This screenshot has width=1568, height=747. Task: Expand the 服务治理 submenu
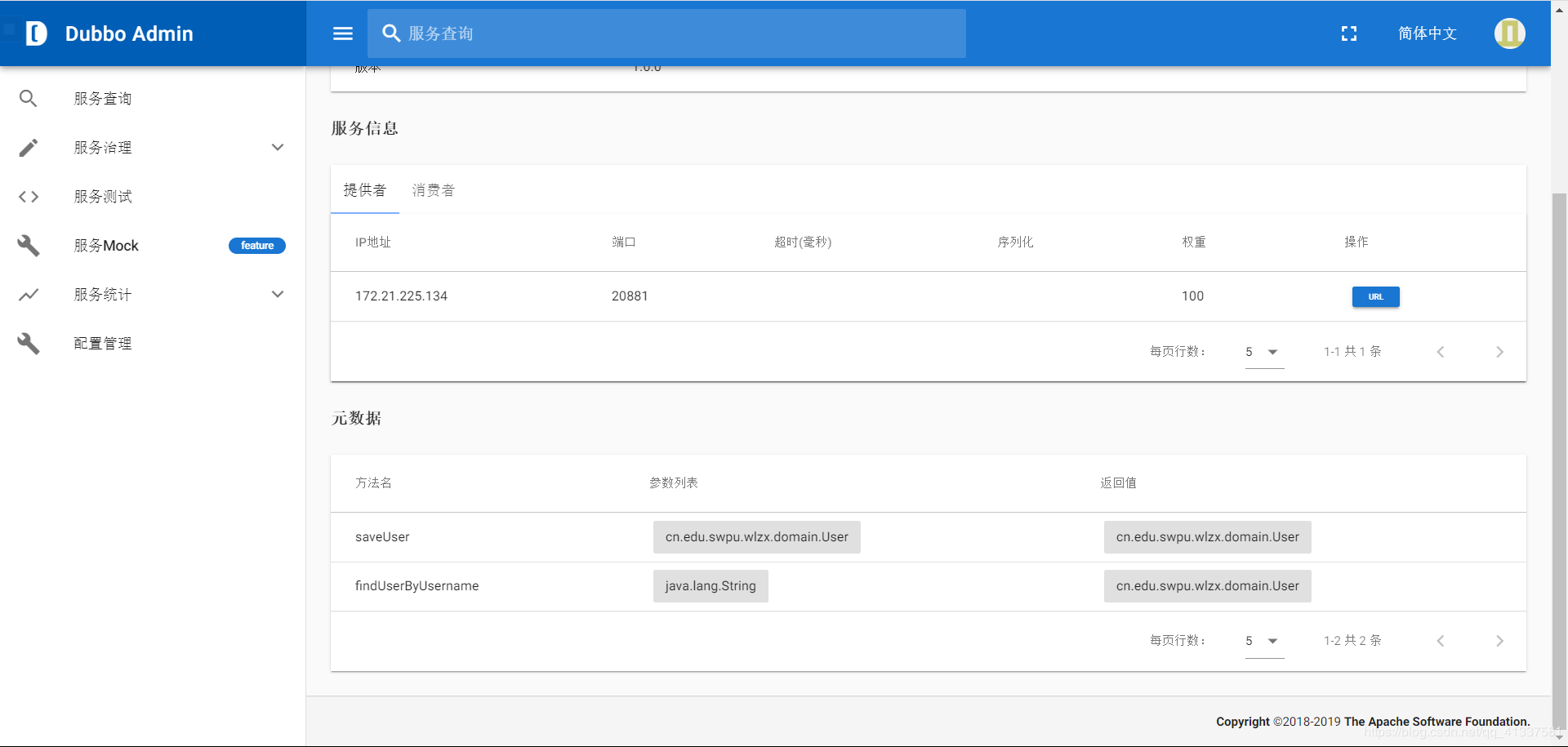pos(153,148)
